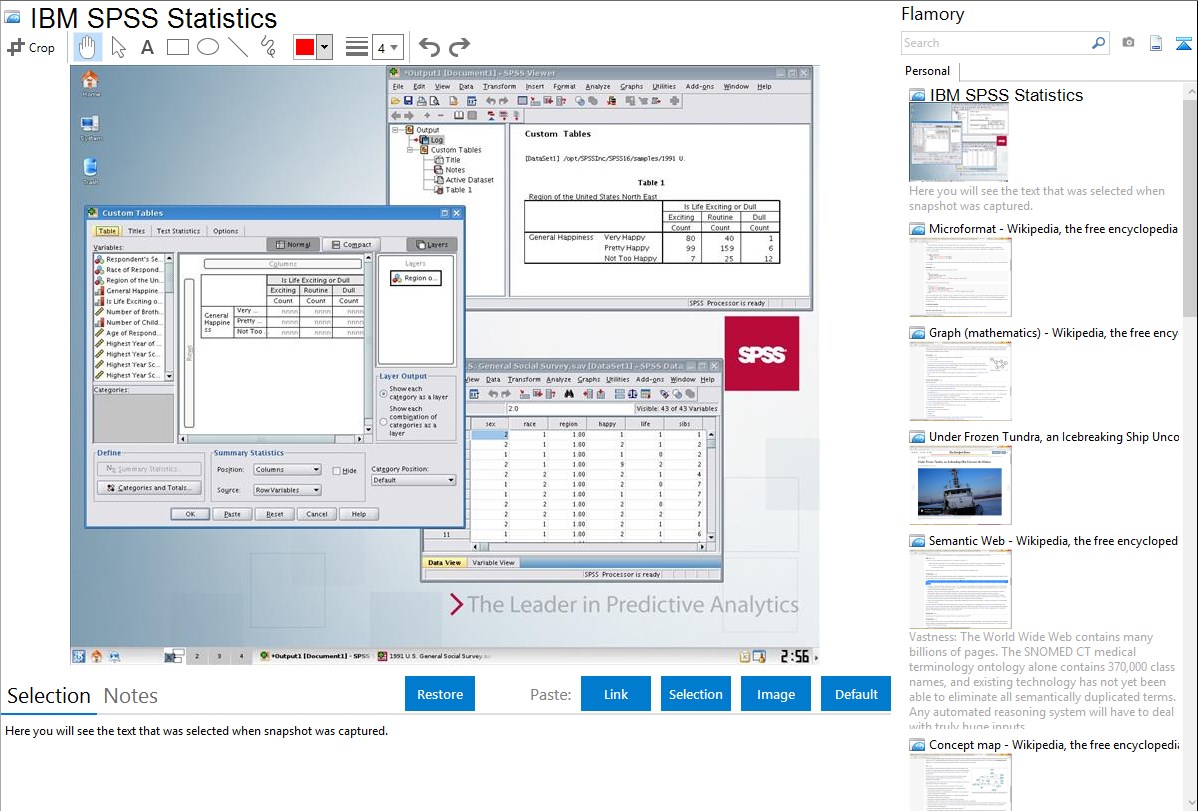Open the Transform menu in SPSS Viewer
This screenshot has height=811, width=1198.
click(499, 86)
